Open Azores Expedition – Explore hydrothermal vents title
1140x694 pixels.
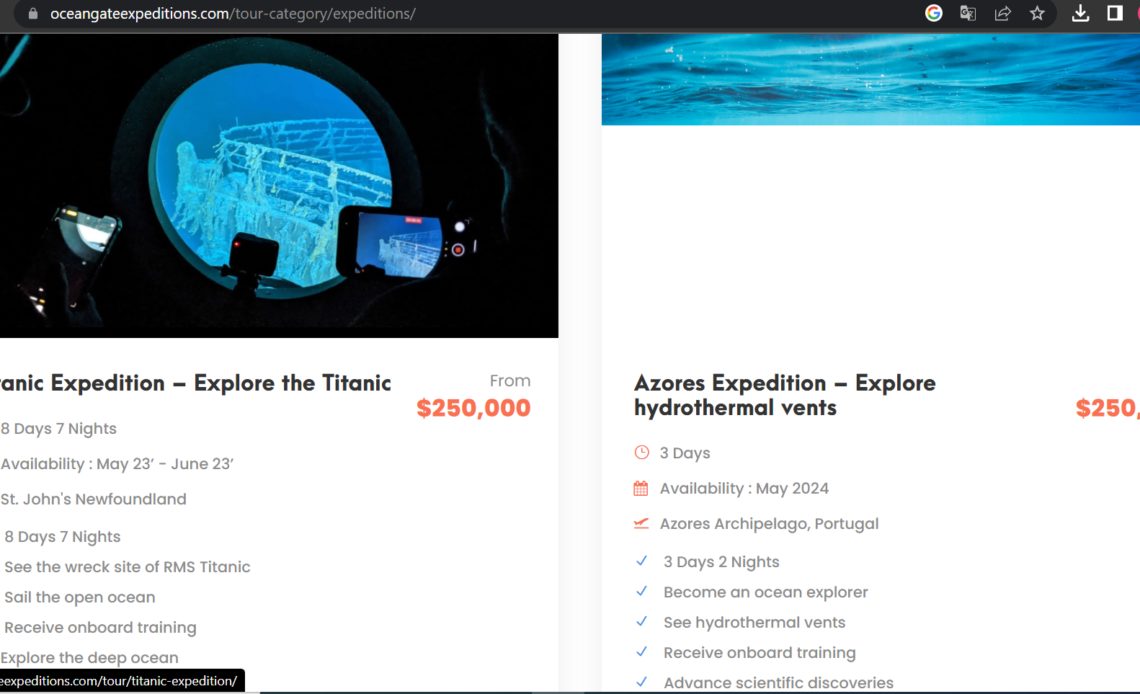(784, 395)
